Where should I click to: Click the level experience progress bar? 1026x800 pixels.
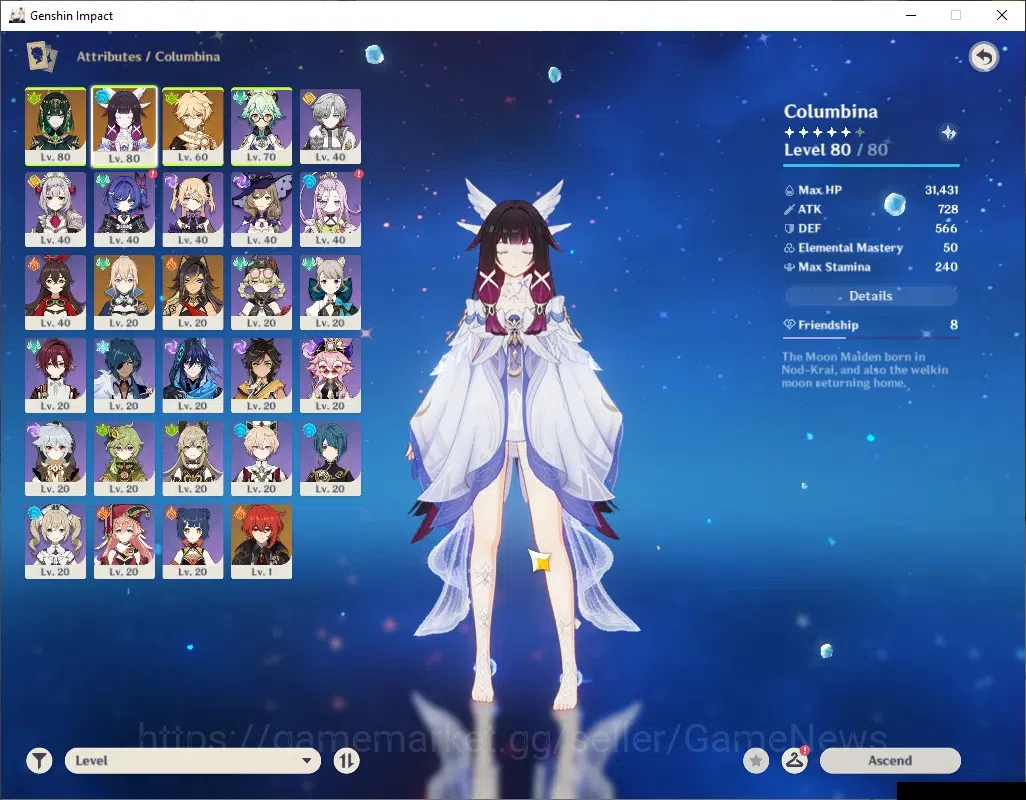click(x=871, y=165)
